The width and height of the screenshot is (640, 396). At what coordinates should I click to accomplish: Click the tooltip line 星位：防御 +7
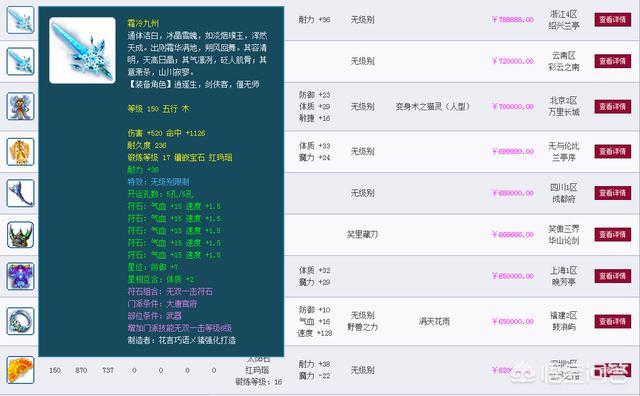tap(153, 267)
